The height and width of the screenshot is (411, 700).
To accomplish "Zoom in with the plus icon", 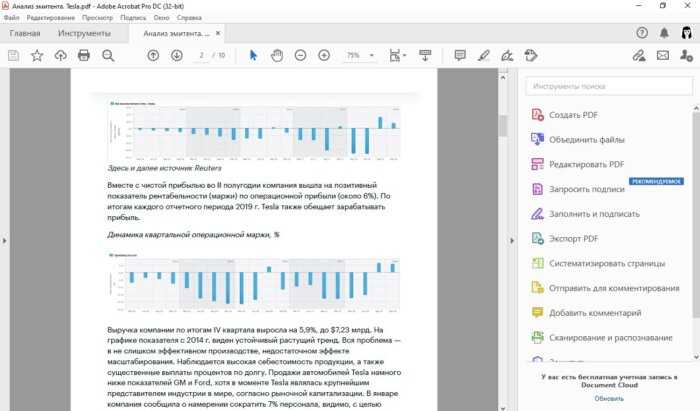I will click(x=324, y=55).
